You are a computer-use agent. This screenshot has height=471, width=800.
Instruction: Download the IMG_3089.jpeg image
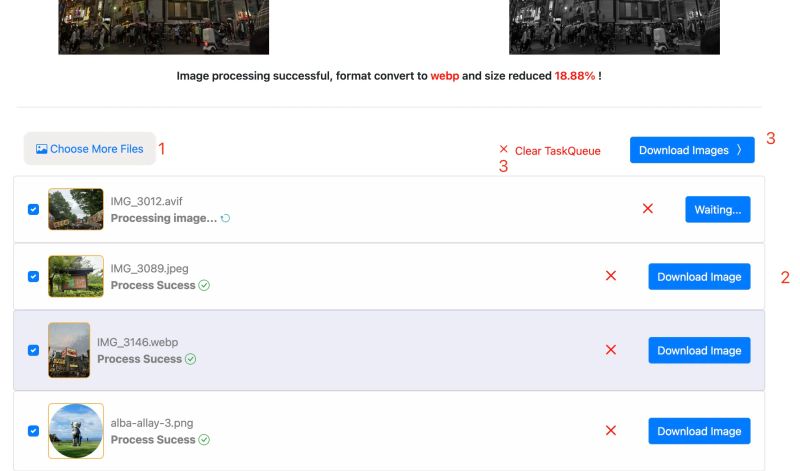[x=699, y=277]
